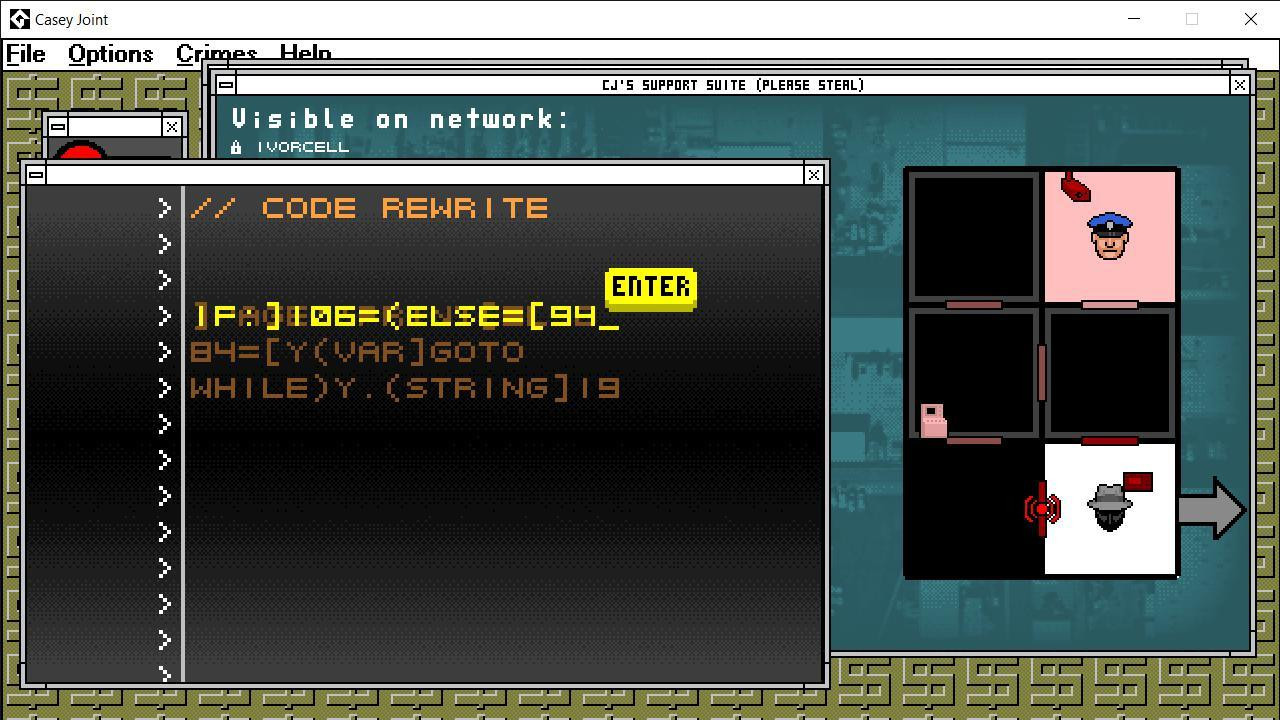The image size is (1280, 720).
Task: Collapse the Code Rewrite window
Action: pyautogui.click(x=36, y=175)
